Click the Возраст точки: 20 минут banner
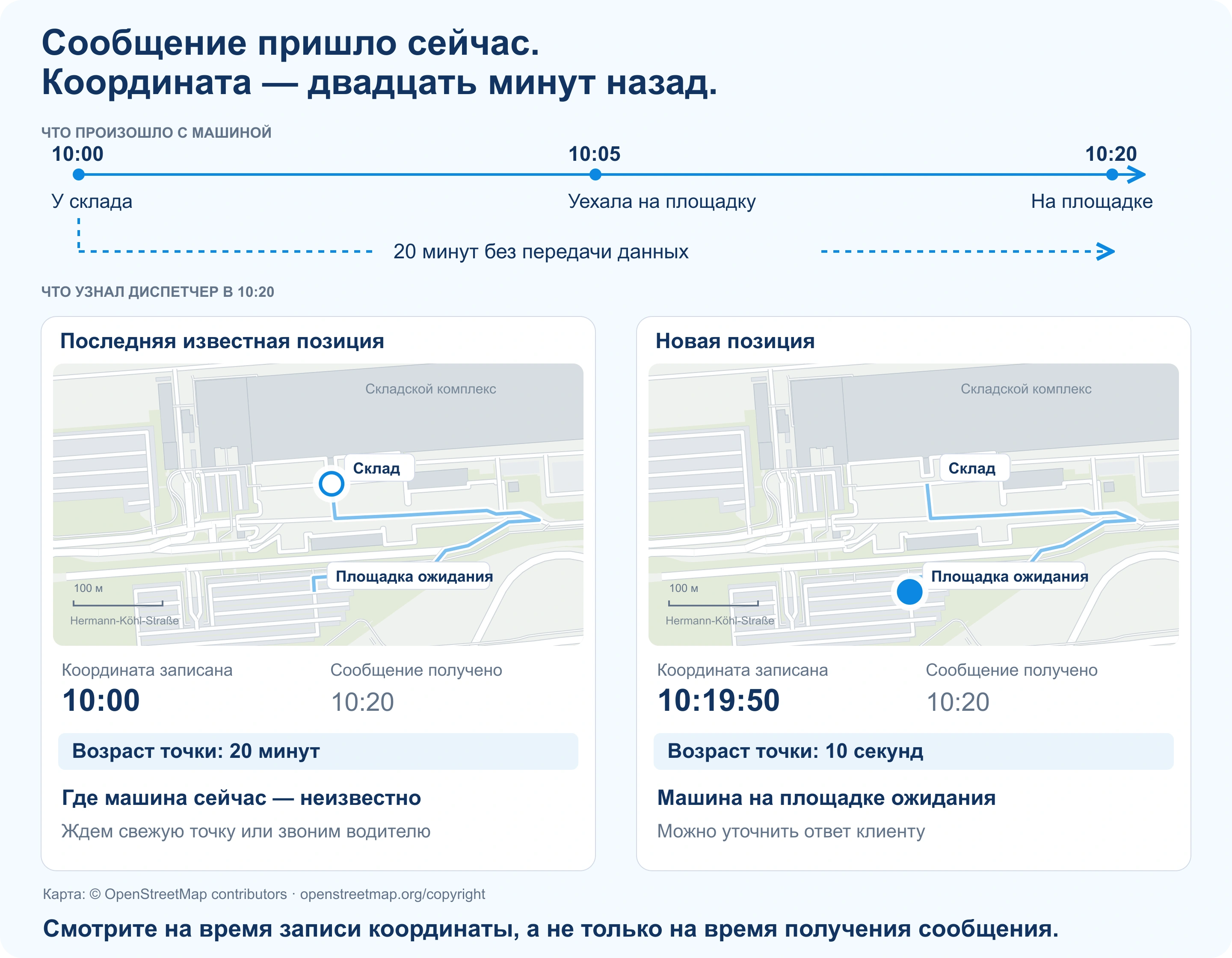The image size is (1232, 958). 318,751
